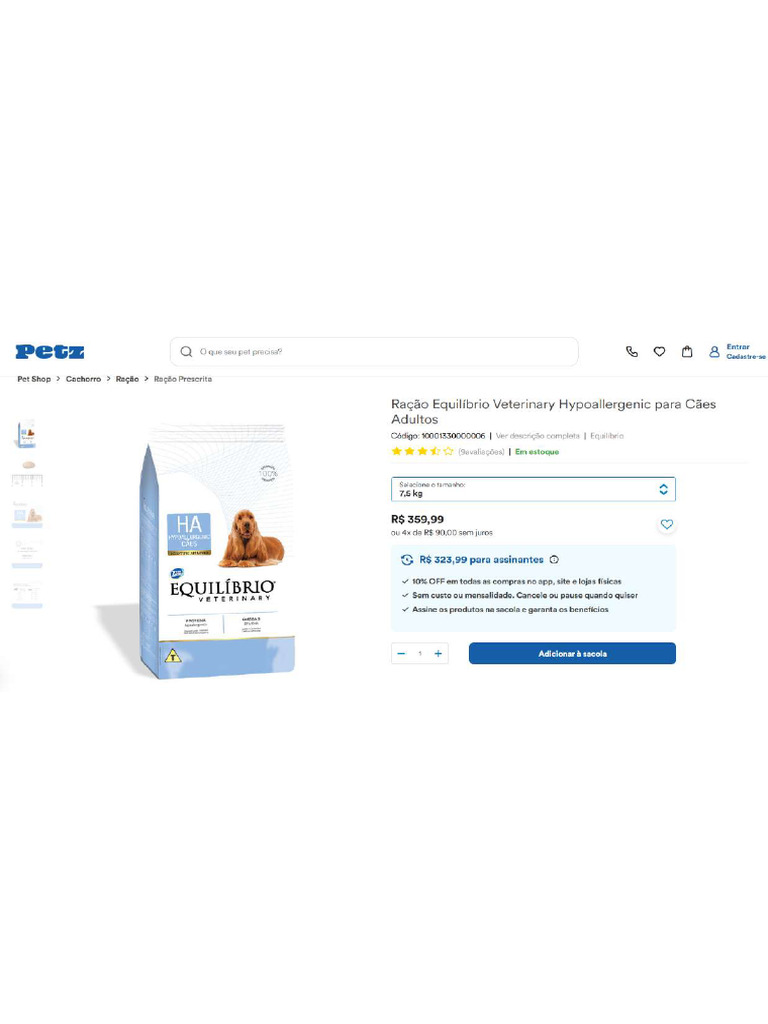Select the first product thumbnail

coord(27,434)
